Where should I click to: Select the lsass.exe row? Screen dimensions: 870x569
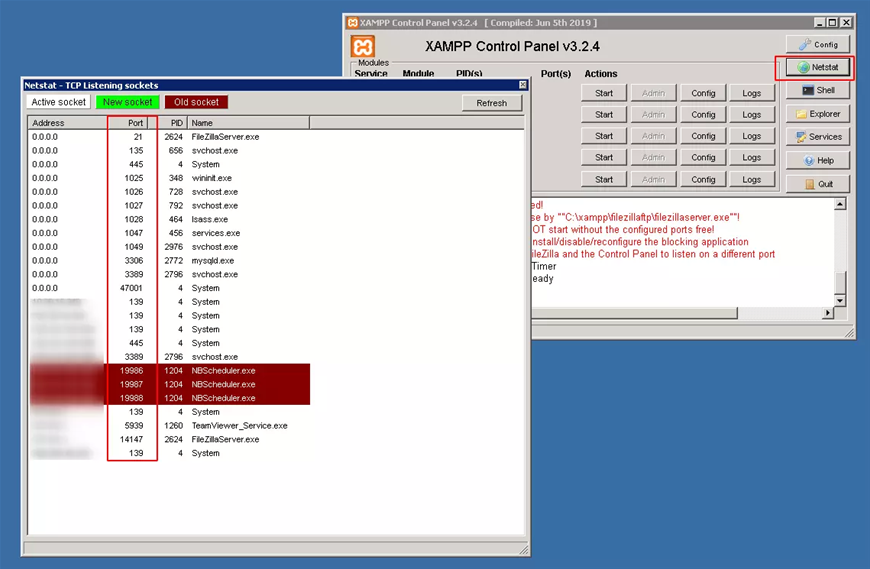169,219
